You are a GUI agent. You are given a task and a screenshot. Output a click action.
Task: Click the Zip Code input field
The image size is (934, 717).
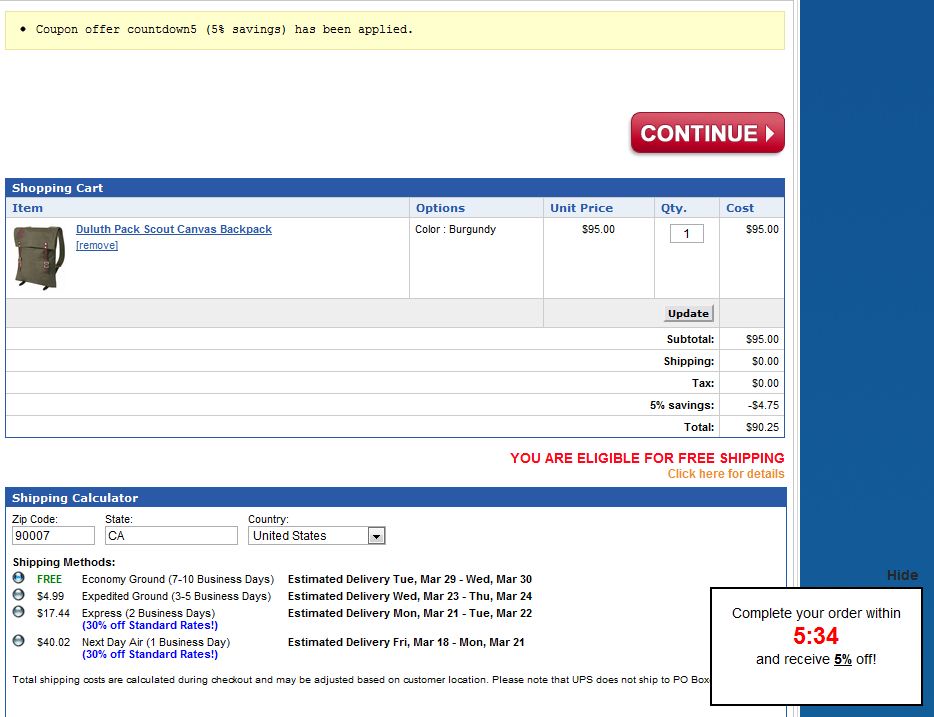pos(53,535)
